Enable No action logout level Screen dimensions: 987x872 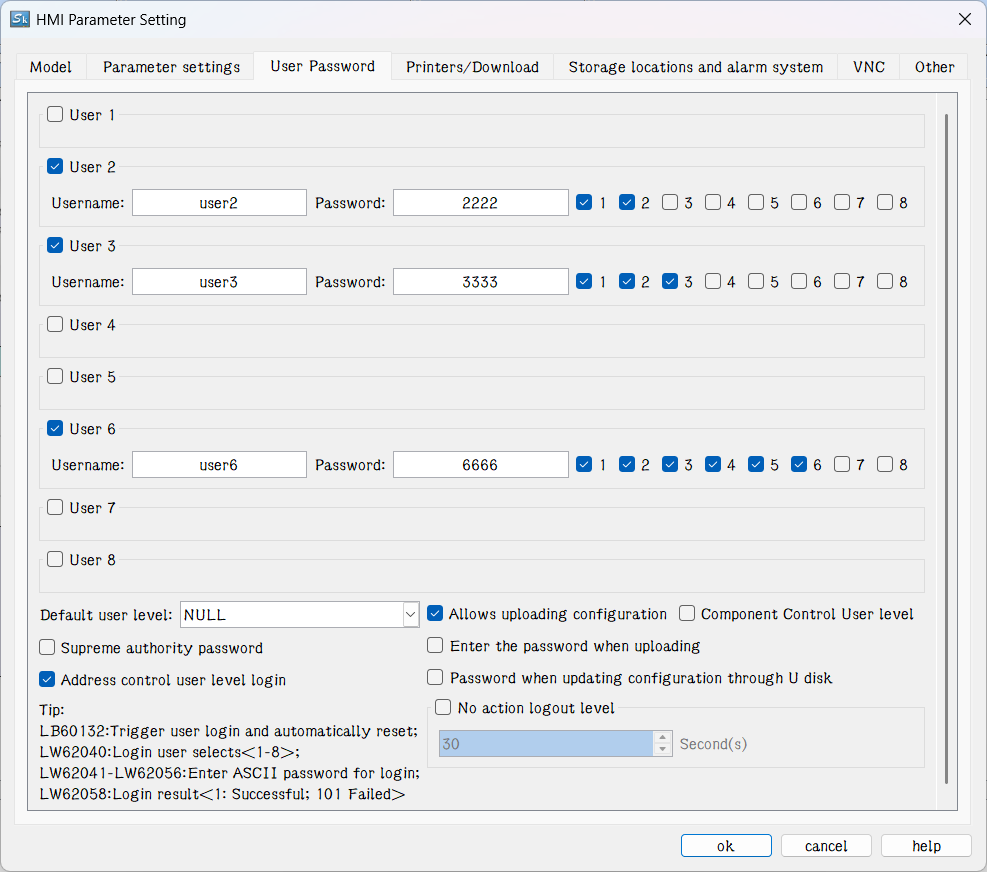(x=444, y=708)
